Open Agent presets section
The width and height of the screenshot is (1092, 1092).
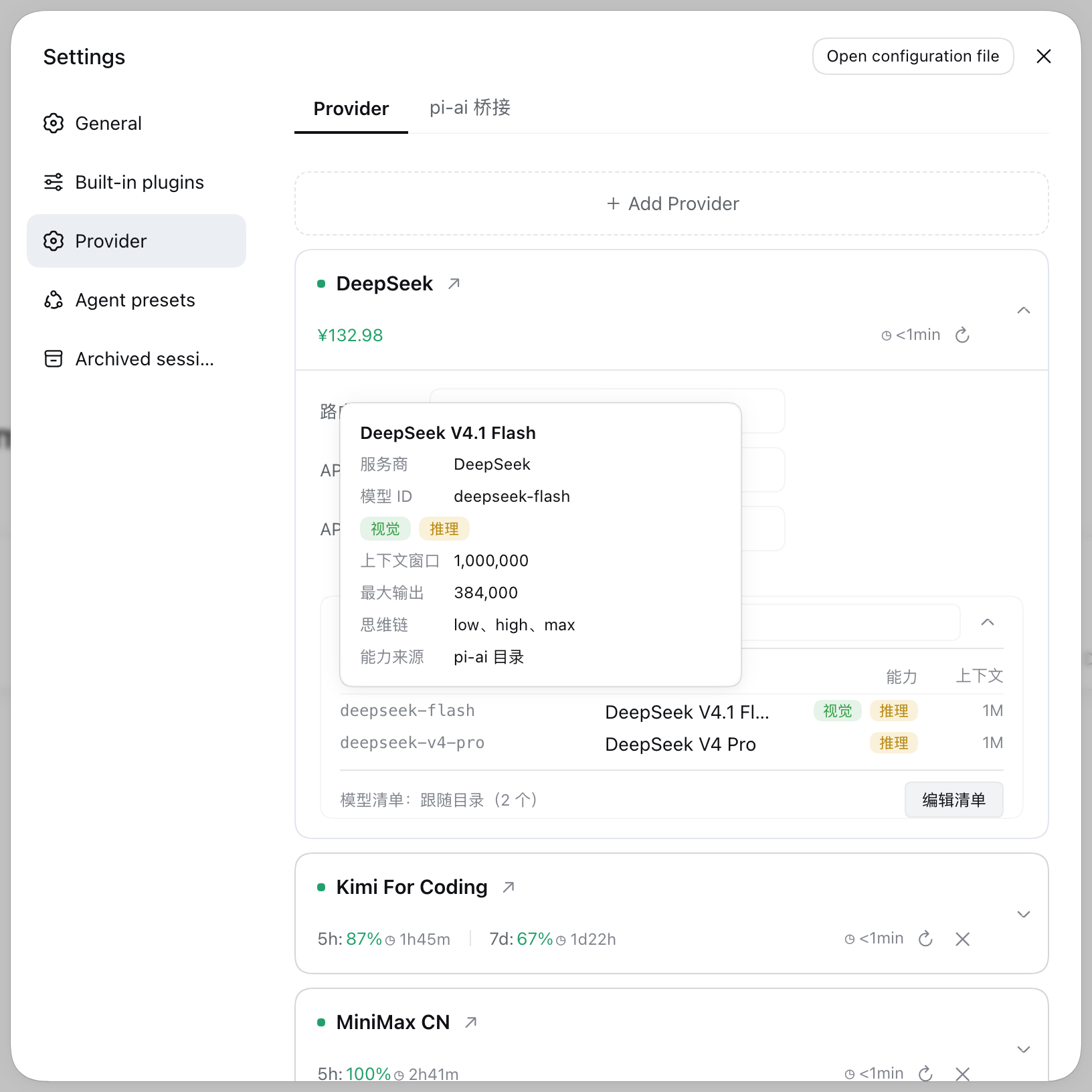136,300
